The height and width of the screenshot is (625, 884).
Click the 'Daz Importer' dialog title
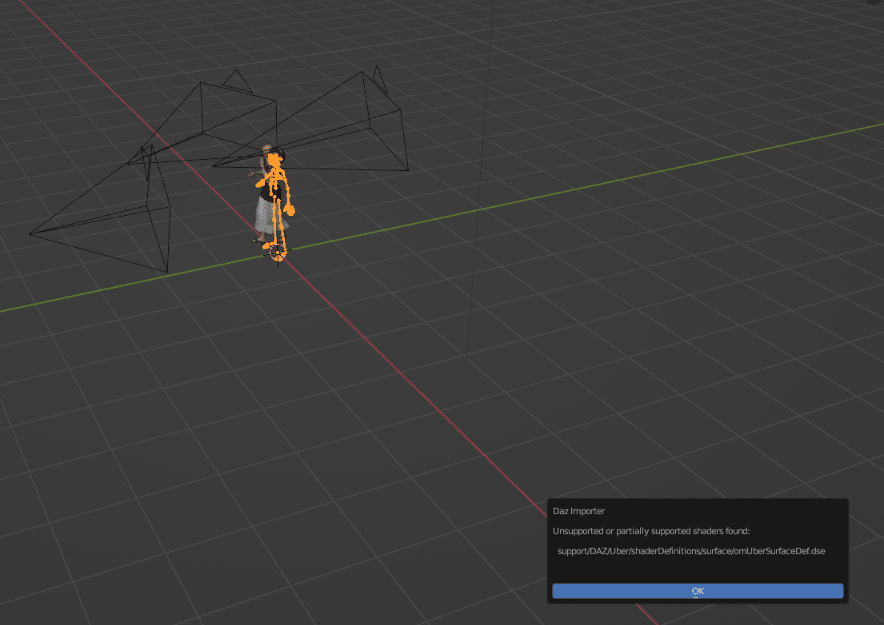[x=579, y=511]
